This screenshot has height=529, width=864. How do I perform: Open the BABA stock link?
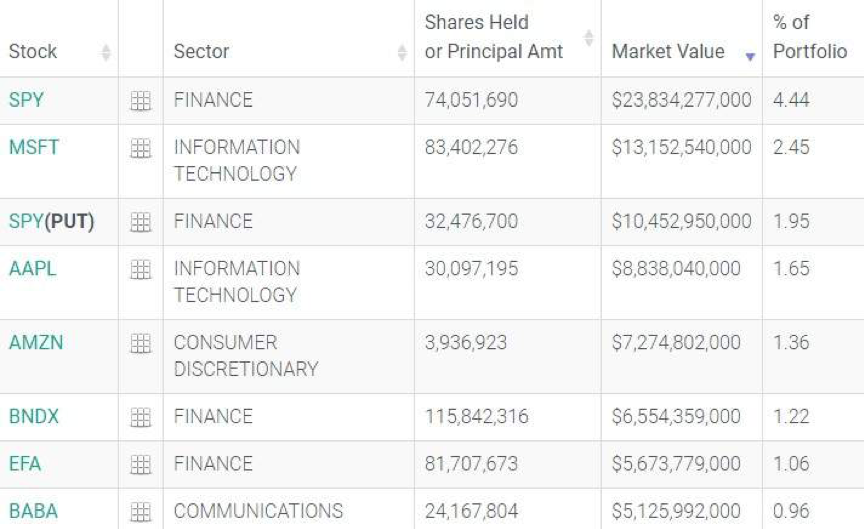[33, 510]
